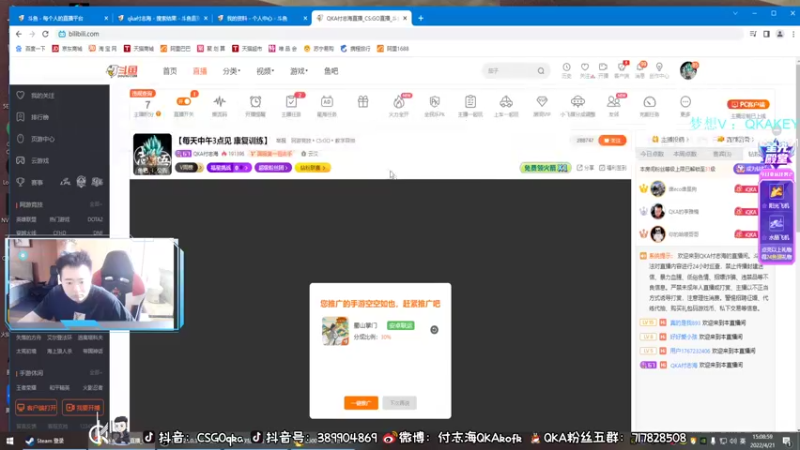Viewport: 800px width, 450px height.
Task: Click the green 免费领火箭 button
Action: coord(545,168)
